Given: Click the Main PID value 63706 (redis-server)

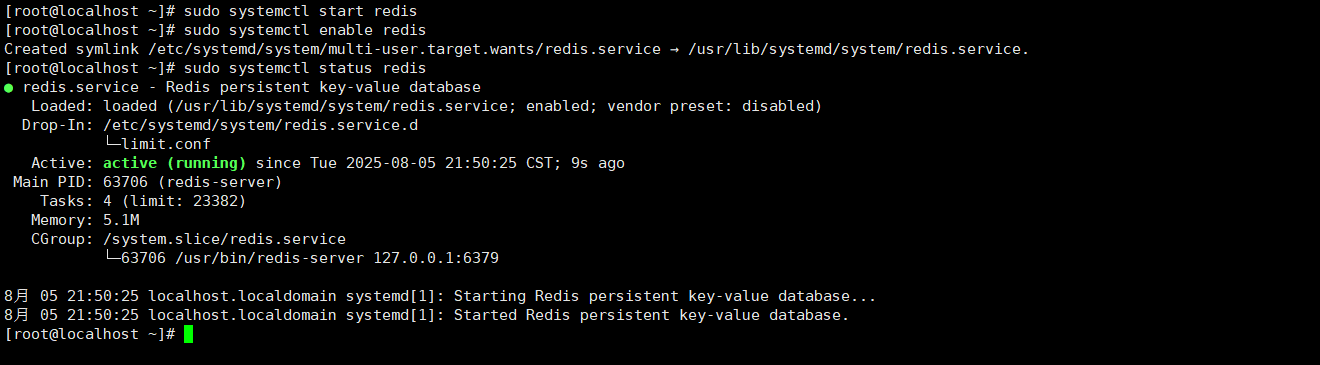Looking at the screenshot, I should [x=193, y=182].
